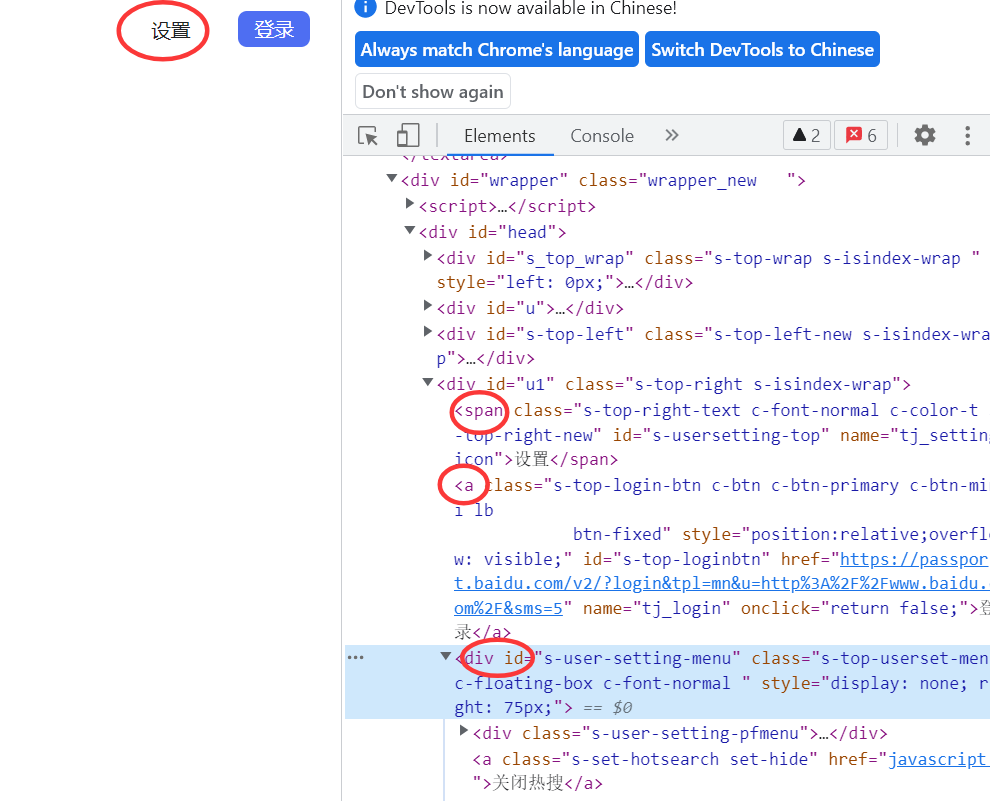Expand the div id="s_top_wrap" node
Viewport: 990px width, 801px height.
pos(427,256)
